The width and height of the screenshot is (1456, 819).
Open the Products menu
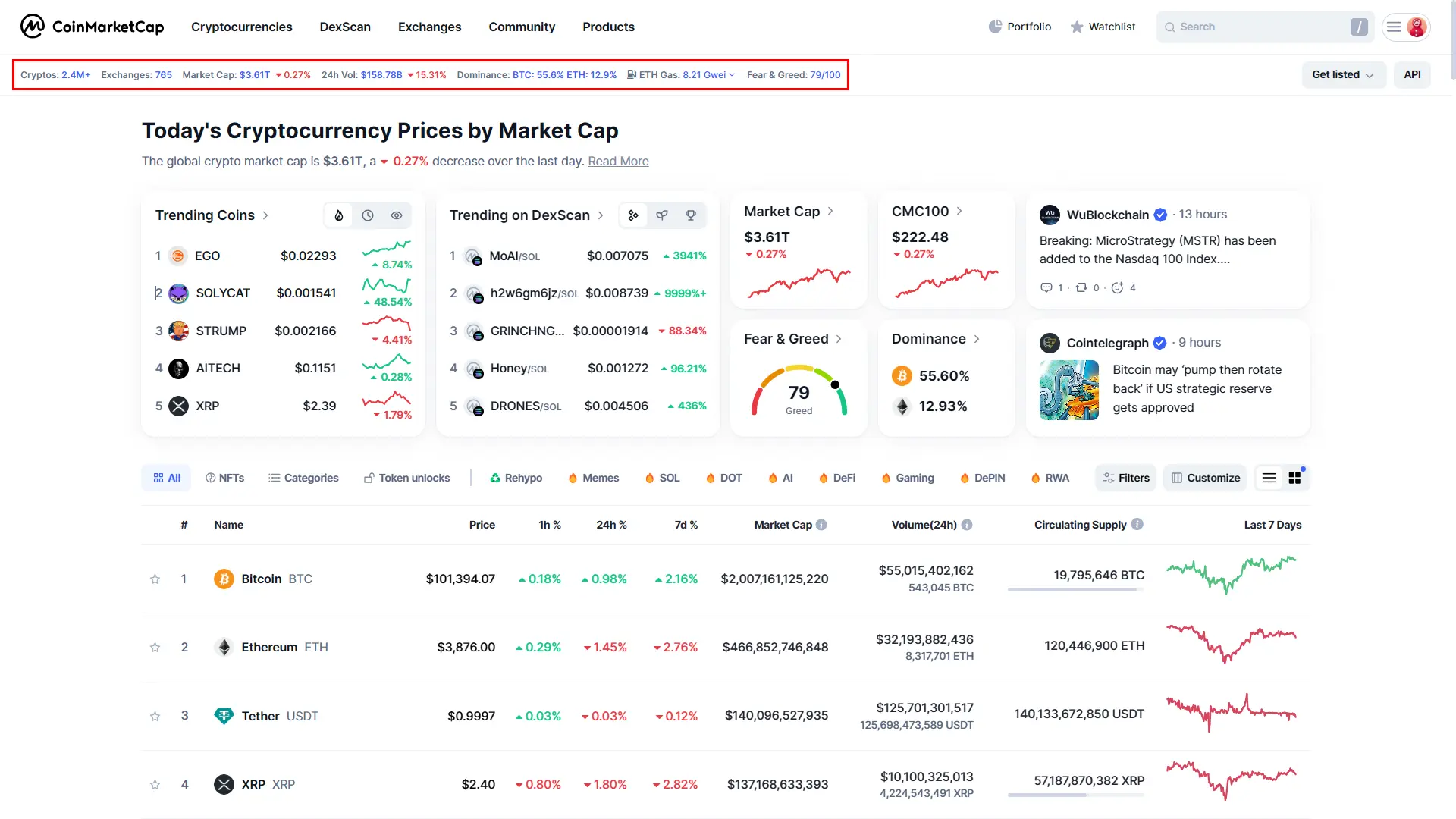608,27
